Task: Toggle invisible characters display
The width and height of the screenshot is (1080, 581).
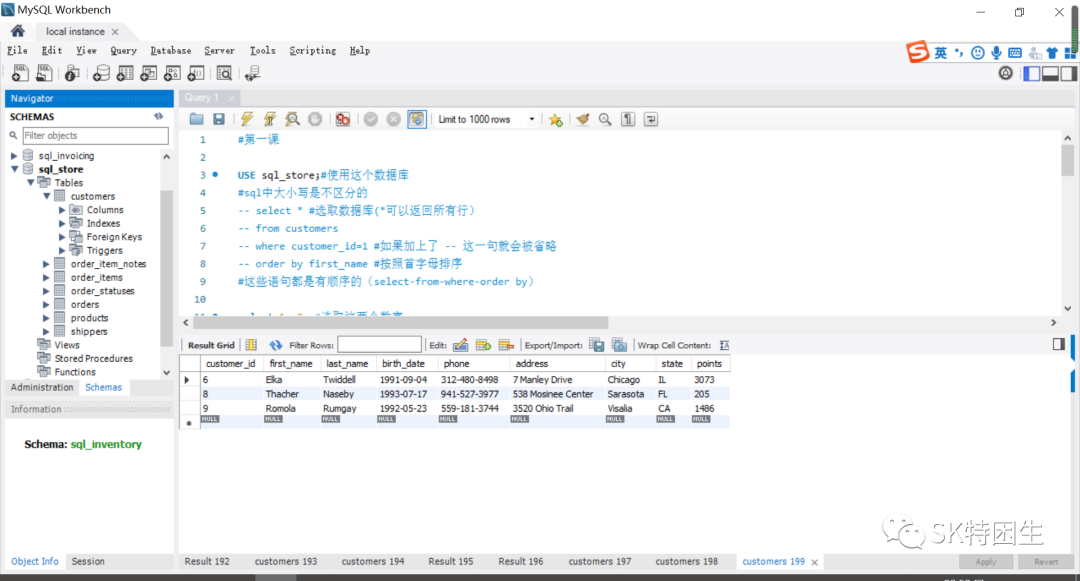Action: tap(628, 119)
